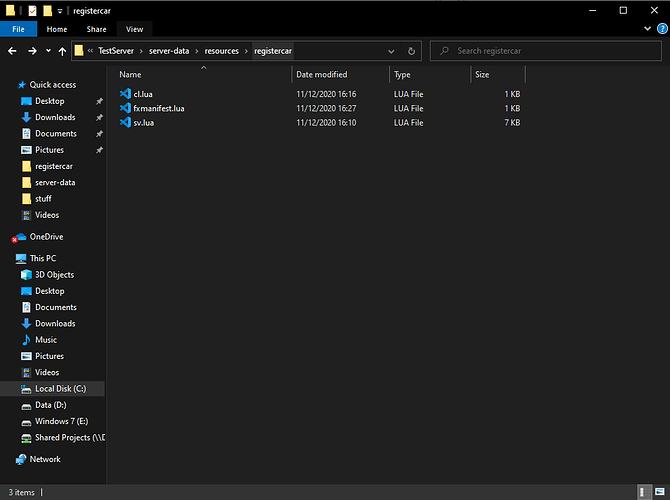
Task: Click the fxmanifest.lua file name
Action: (x=159, y=108)
